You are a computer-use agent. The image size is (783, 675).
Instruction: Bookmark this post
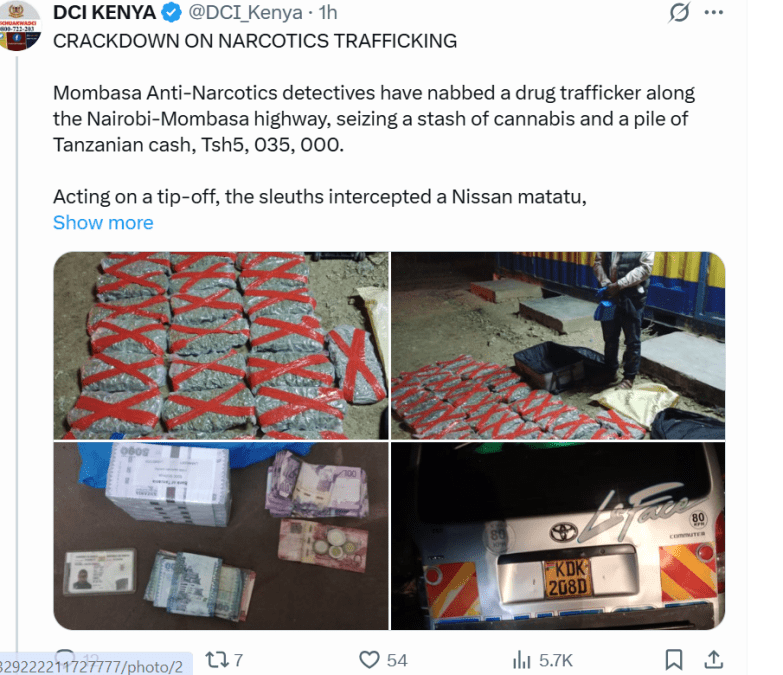click(x=674, y=660)
